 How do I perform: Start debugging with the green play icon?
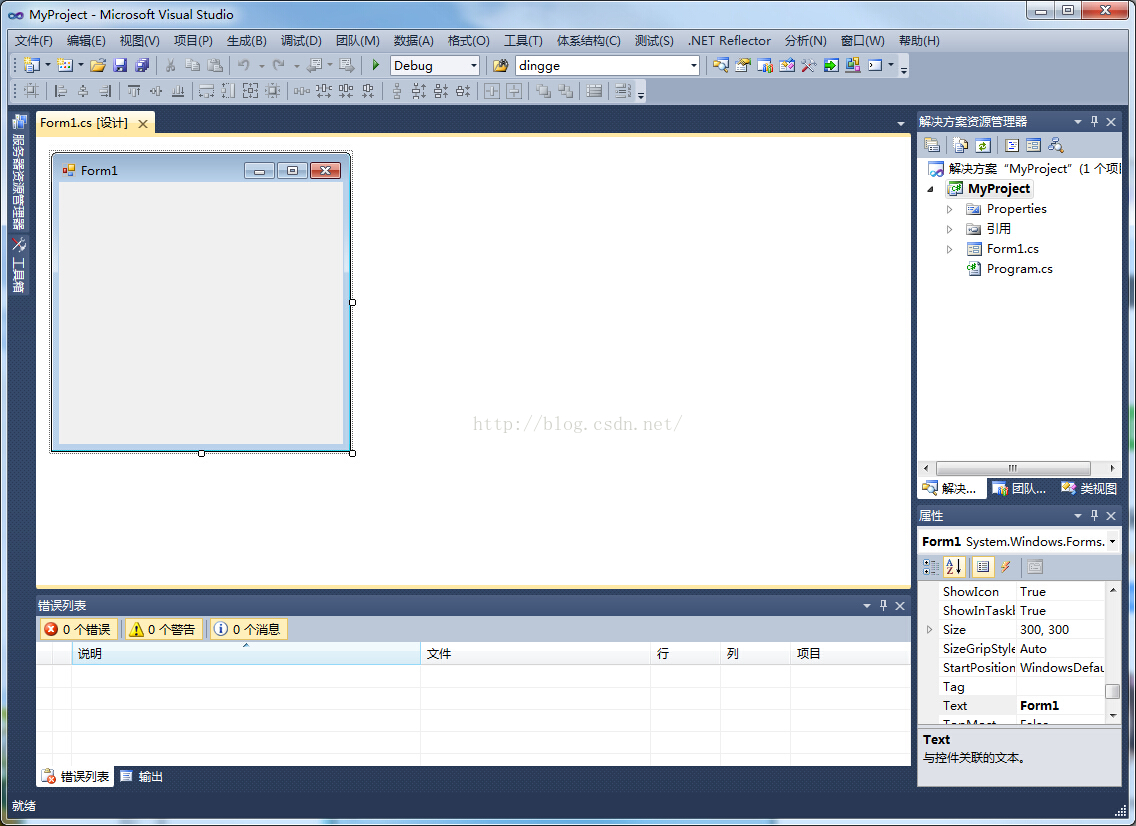click(x=375, y=65)
